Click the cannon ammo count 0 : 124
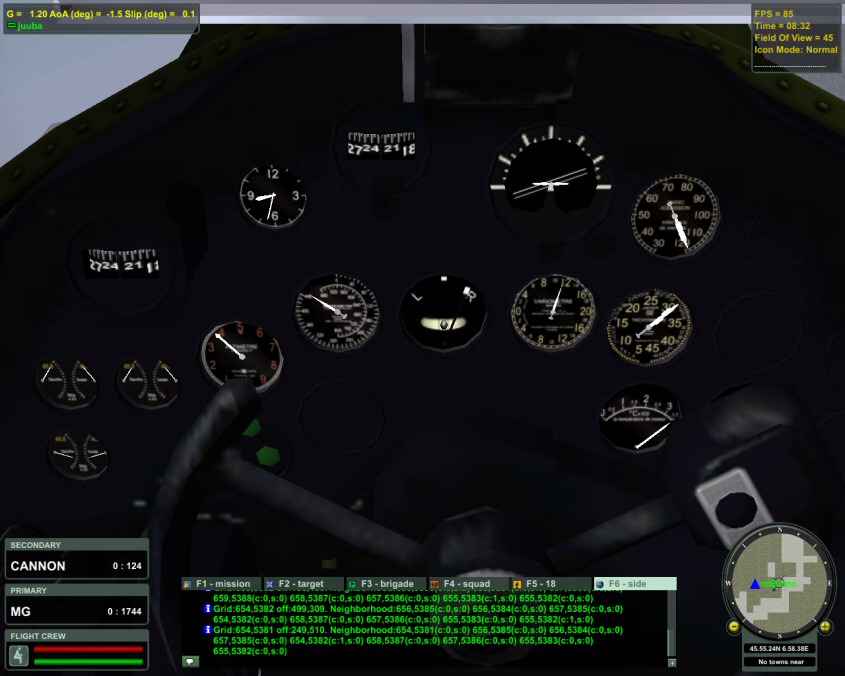 pyautogui.click(x=127, y=566)
